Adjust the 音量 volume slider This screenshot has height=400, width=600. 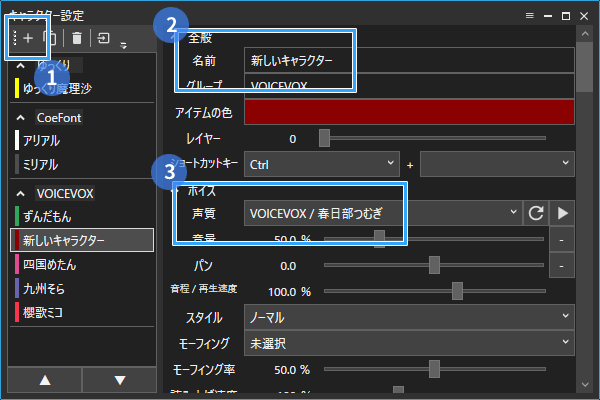coord(434,239)
